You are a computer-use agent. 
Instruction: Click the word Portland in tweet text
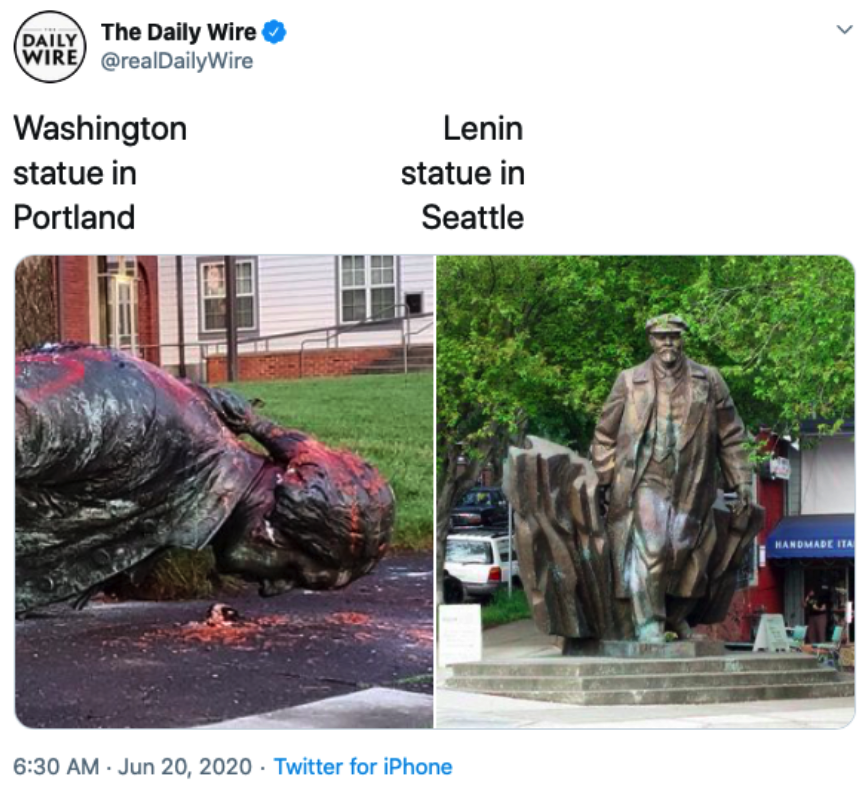[74, 217]
